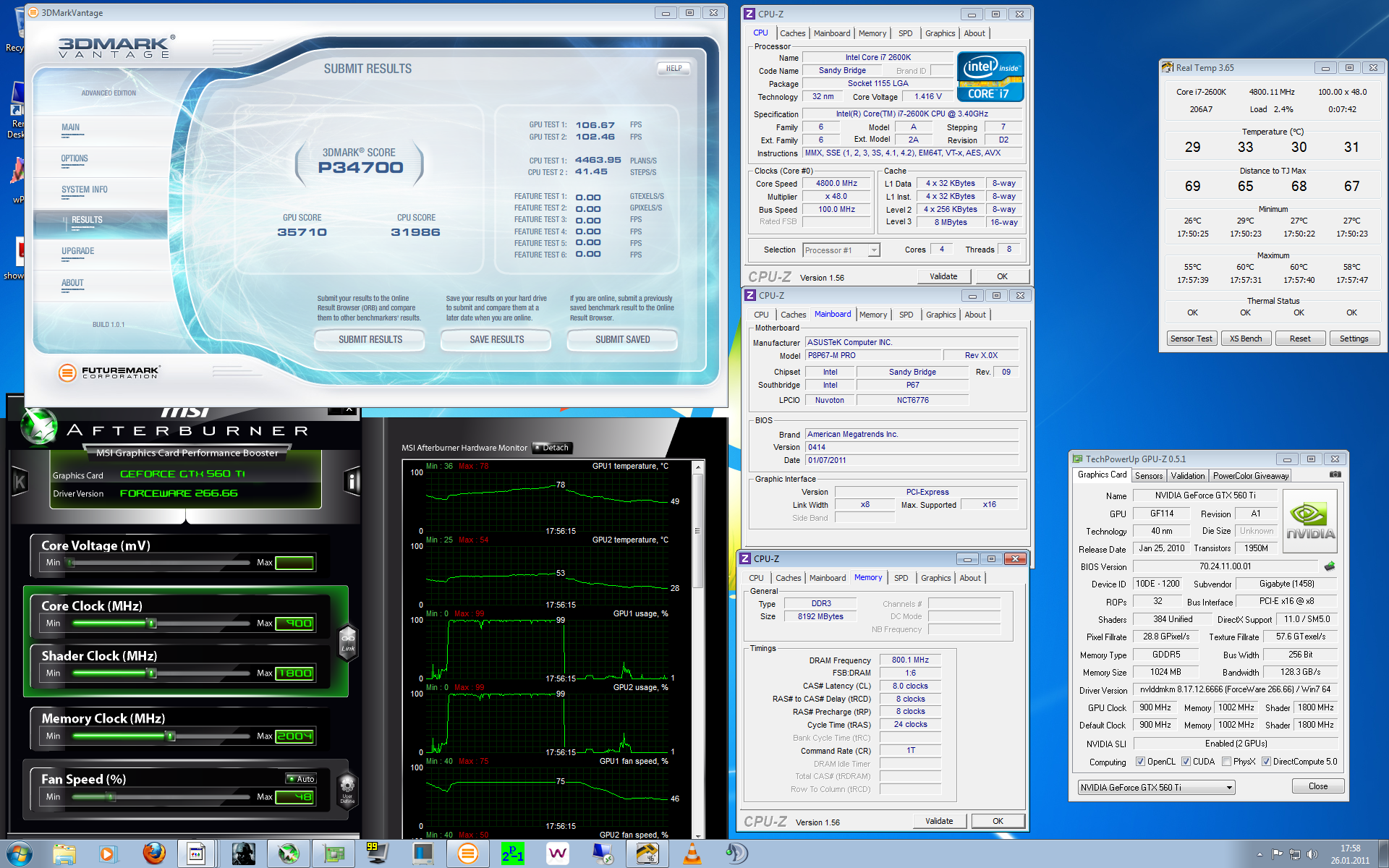The height and width of the screenshot is (868, 1389).
Task: Toggle the Auto fan speed button
Action: [x=301, y=779]
